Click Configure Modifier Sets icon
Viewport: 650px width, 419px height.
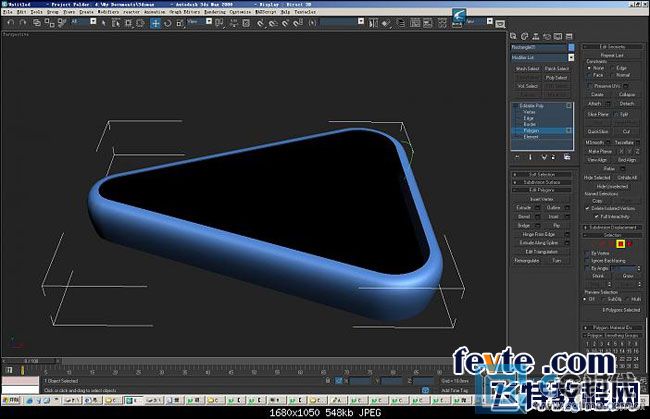point(567,157)
